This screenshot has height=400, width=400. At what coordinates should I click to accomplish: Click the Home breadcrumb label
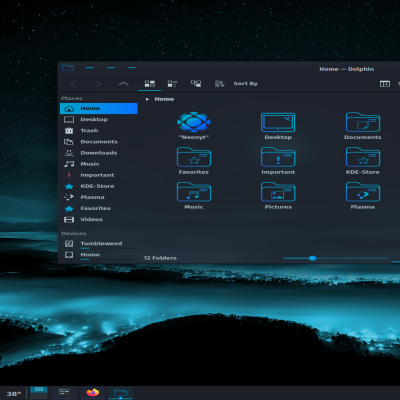[164, 99]
